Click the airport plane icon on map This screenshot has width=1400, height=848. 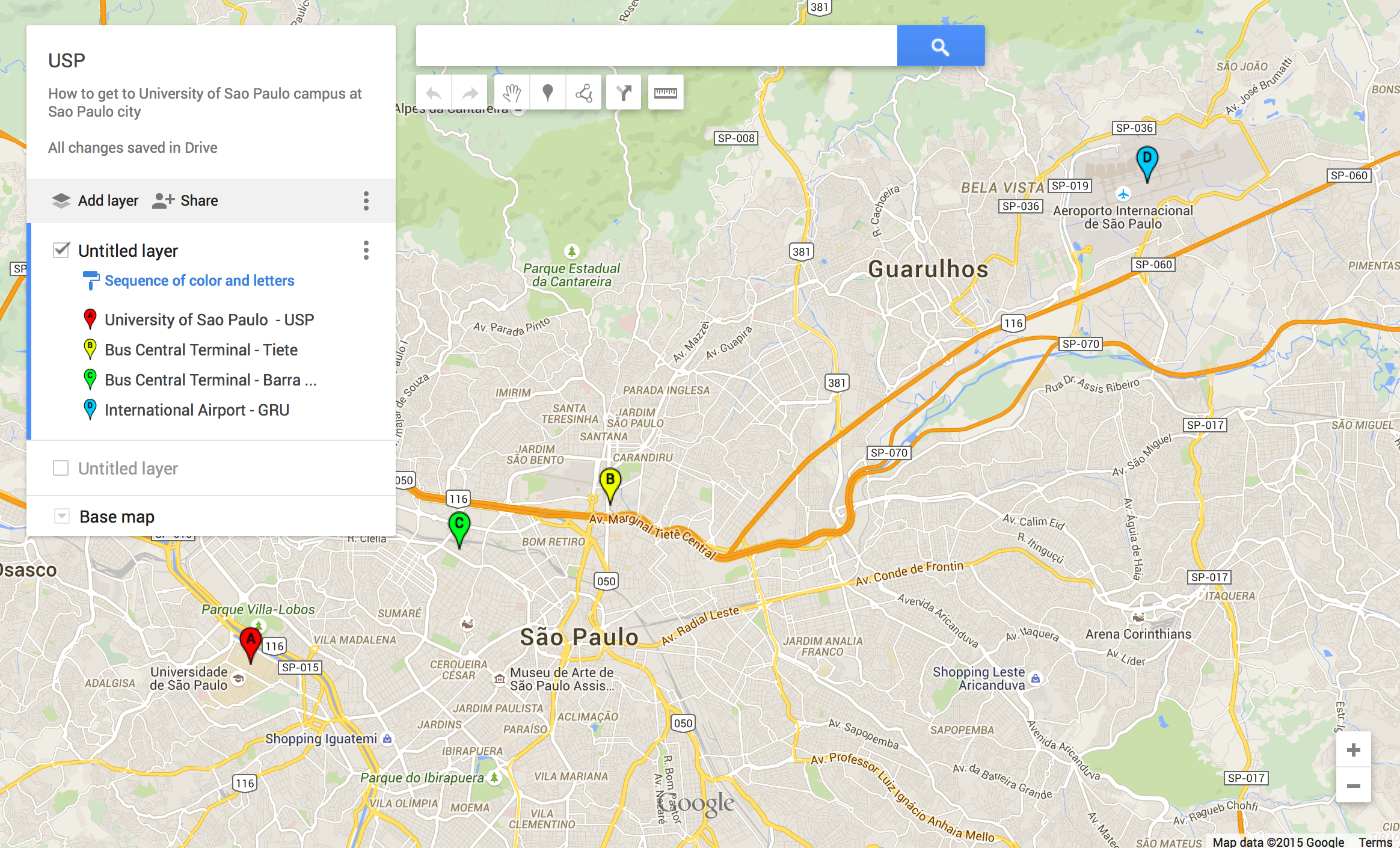tap(1123, 194)
